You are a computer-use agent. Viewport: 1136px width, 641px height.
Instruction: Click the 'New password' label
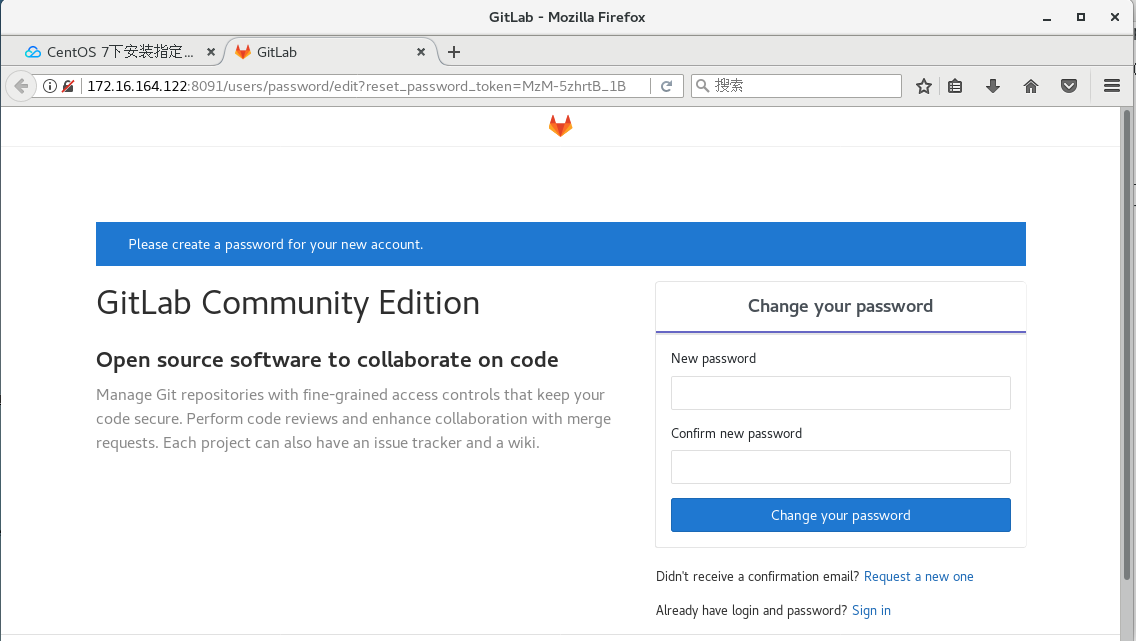point(713,359)
